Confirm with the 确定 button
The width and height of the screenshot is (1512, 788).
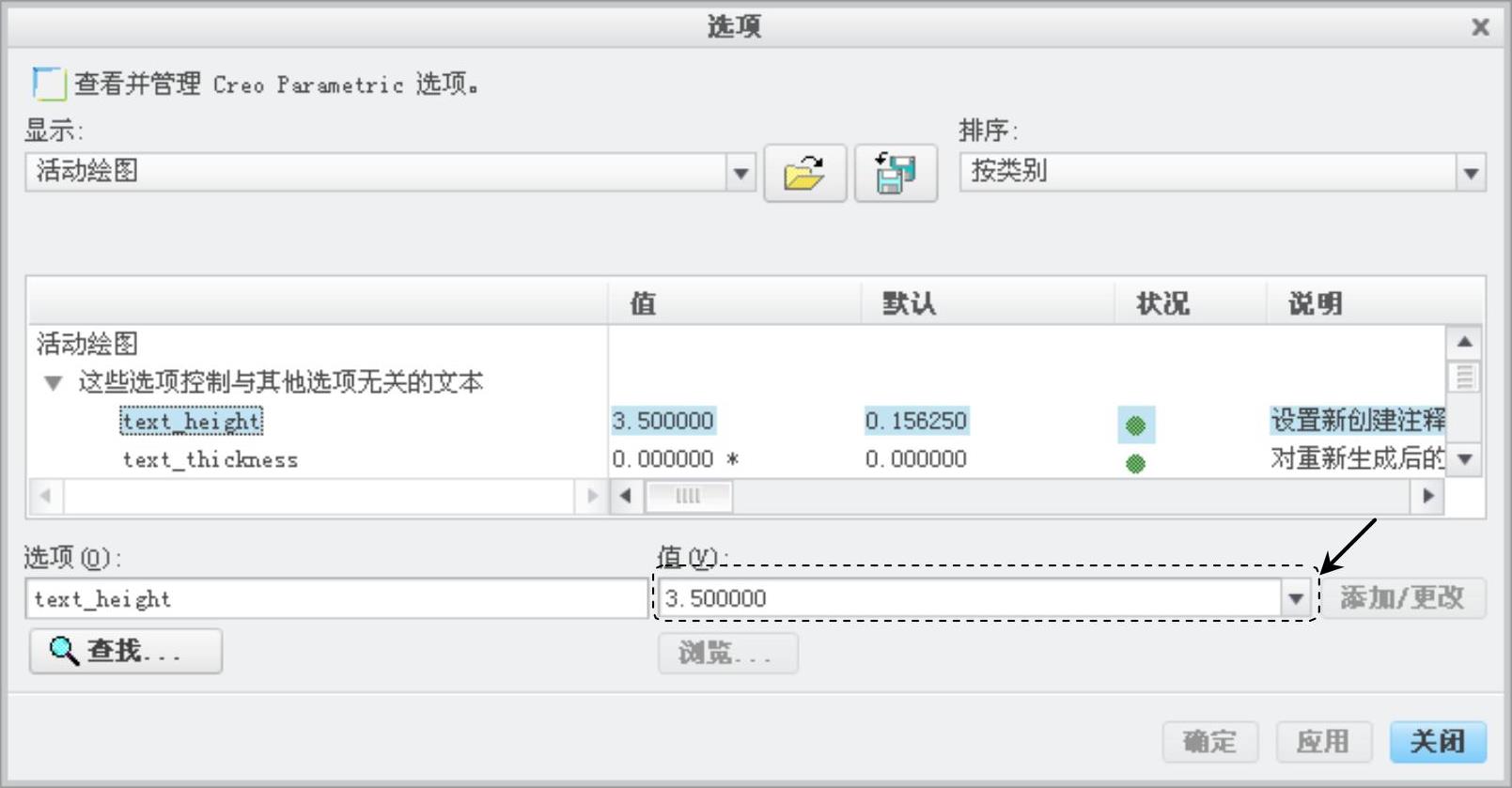(x=1210, y=742)
